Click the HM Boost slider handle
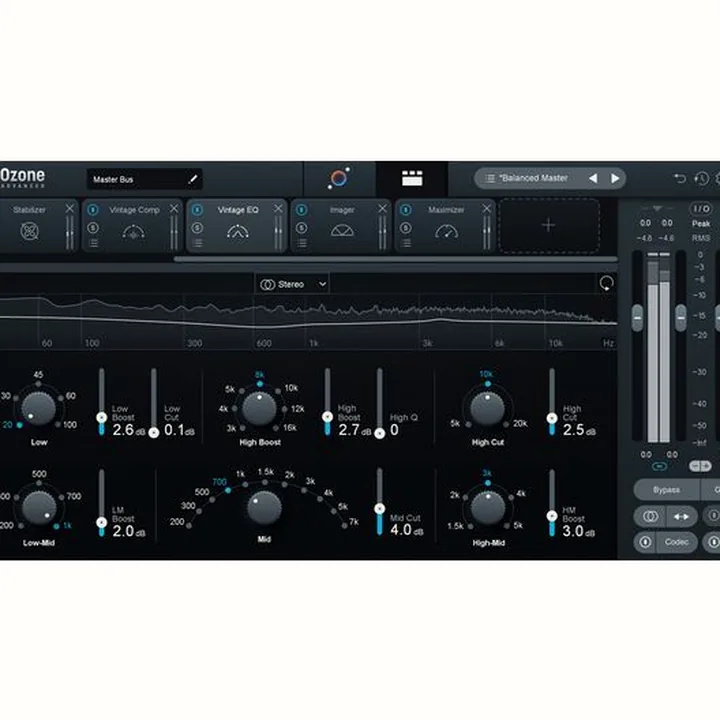 pos(552,516)
